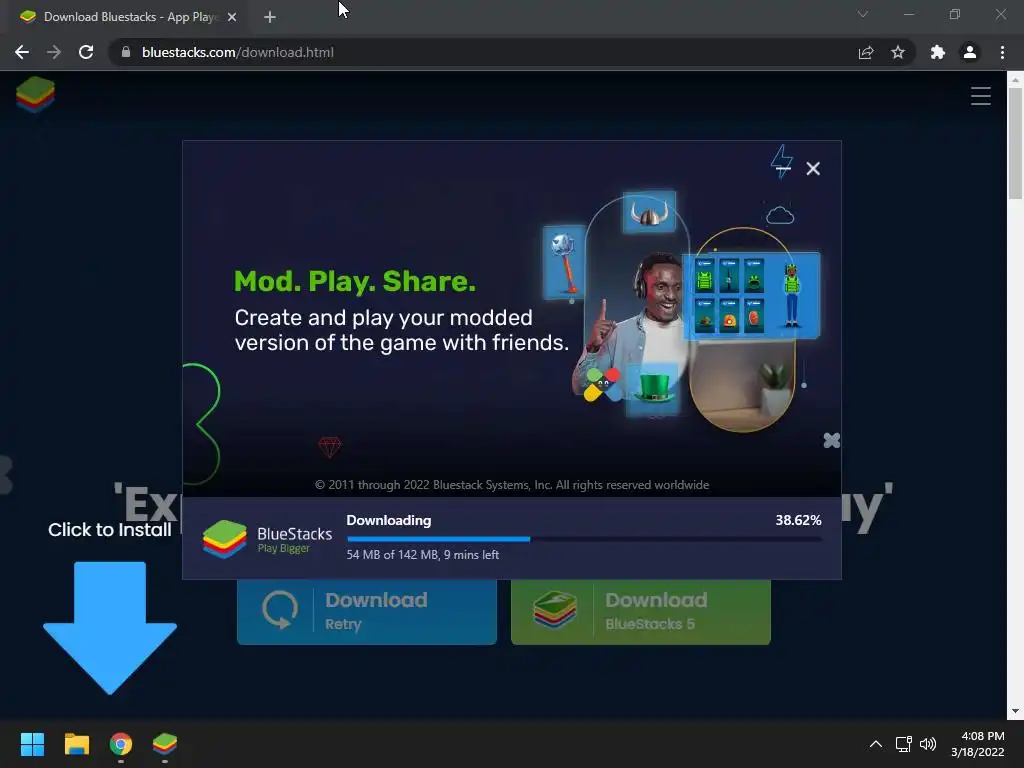The image size is (1024, 768).
Task: Click the Download Retry button
Action: coord(366,611)
